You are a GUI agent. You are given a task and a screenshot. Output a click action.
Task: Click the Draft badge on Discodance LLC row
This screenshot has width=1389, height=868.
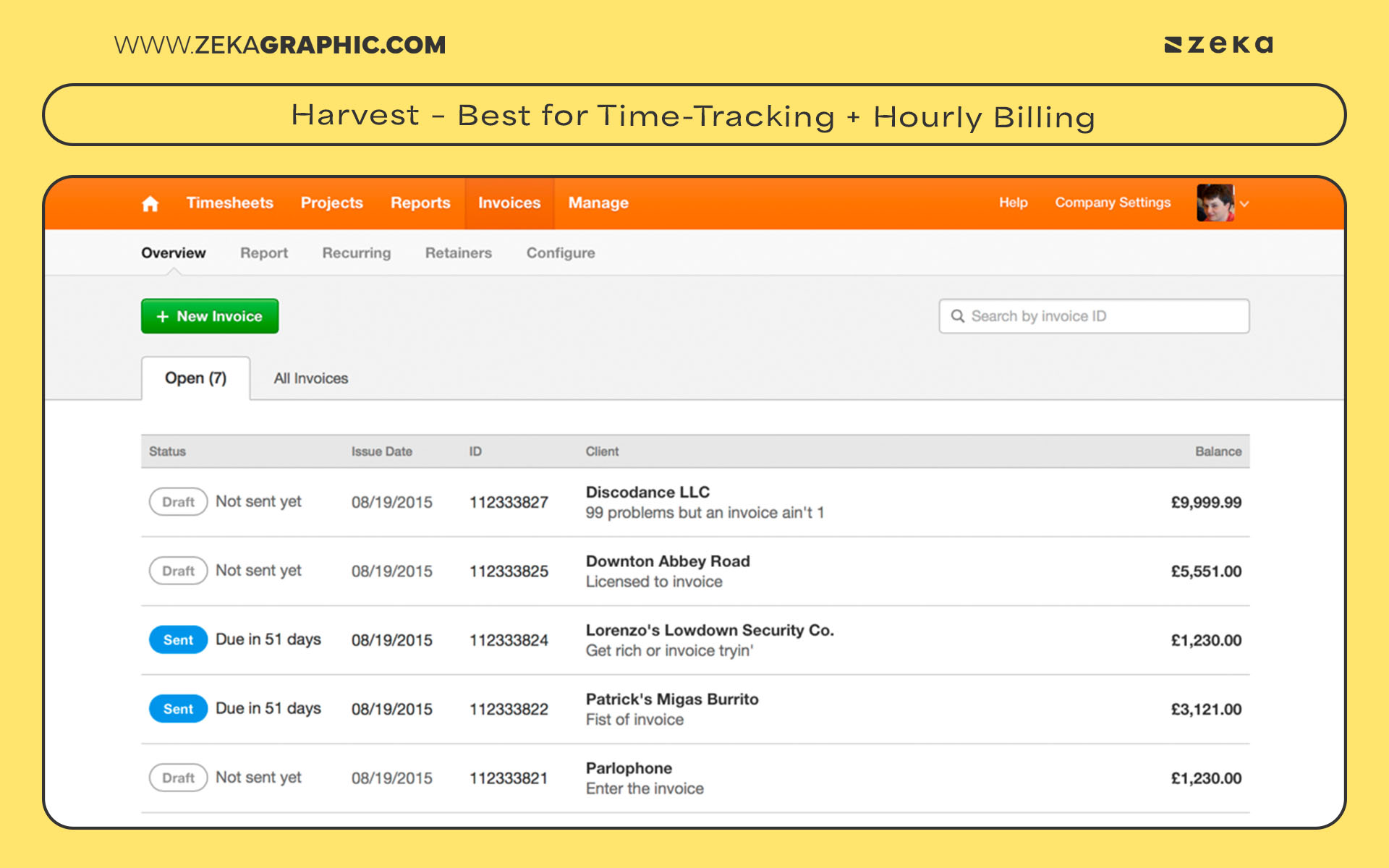[x=177, y=501]
